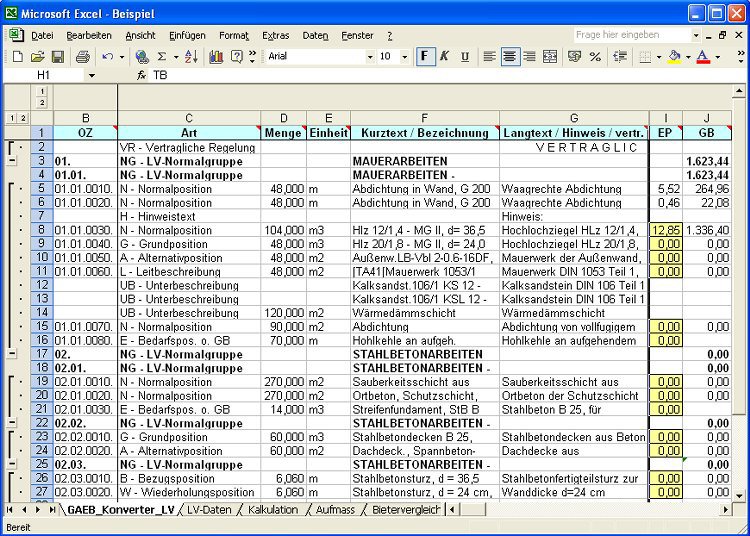750x536 pixels.
Task: Select the cell 'Wärmedämmschicht' in column F
Action: 425,313
